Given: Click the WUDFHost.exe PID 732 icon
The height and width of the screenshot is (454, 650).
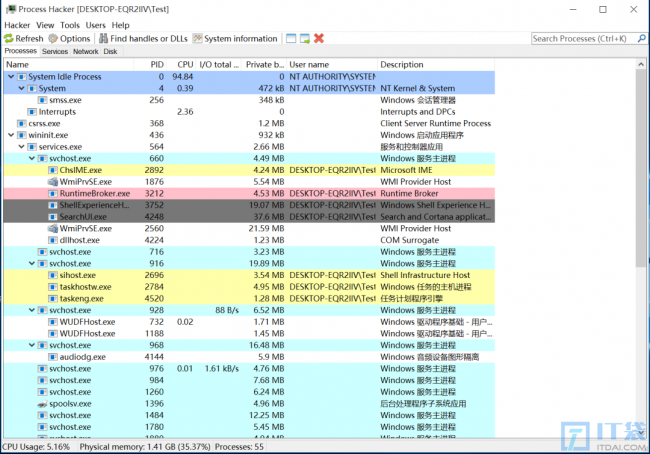Looking at the screenshot, I should 53,322.
